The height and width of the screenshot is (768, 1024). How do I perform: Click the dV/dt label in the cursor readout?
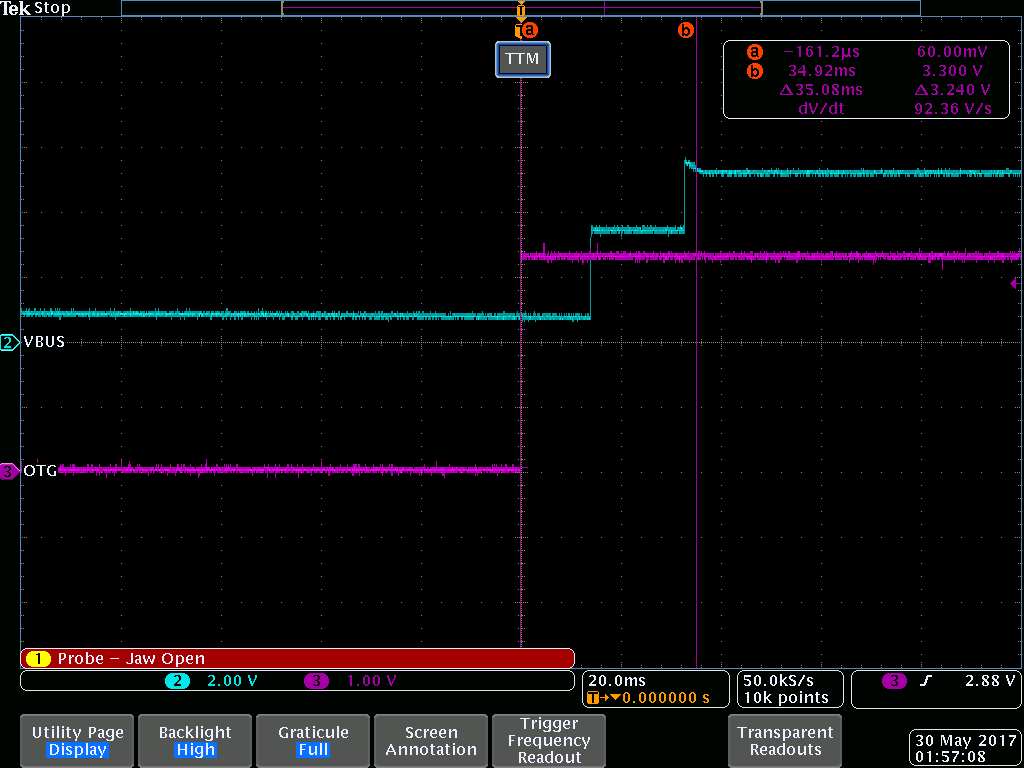821,108
